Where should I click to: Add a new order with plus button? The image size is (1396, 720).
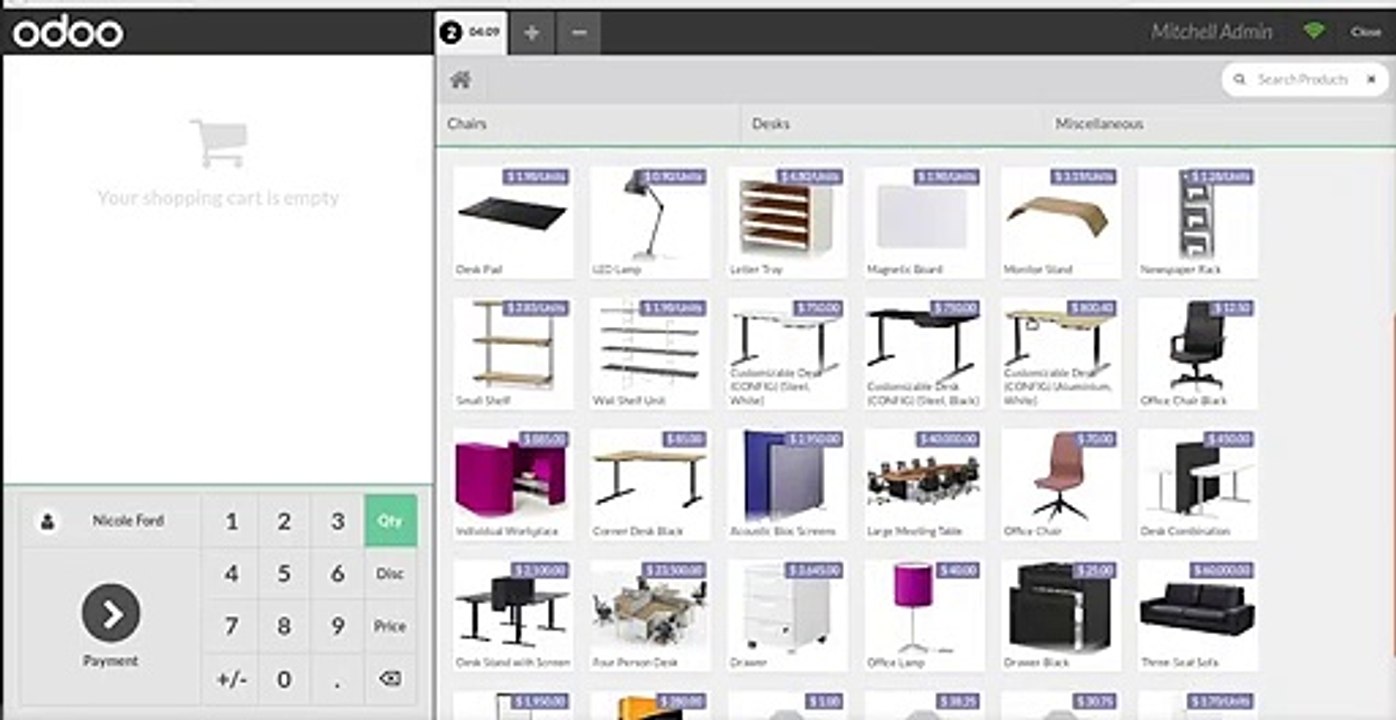coord(531,33)
